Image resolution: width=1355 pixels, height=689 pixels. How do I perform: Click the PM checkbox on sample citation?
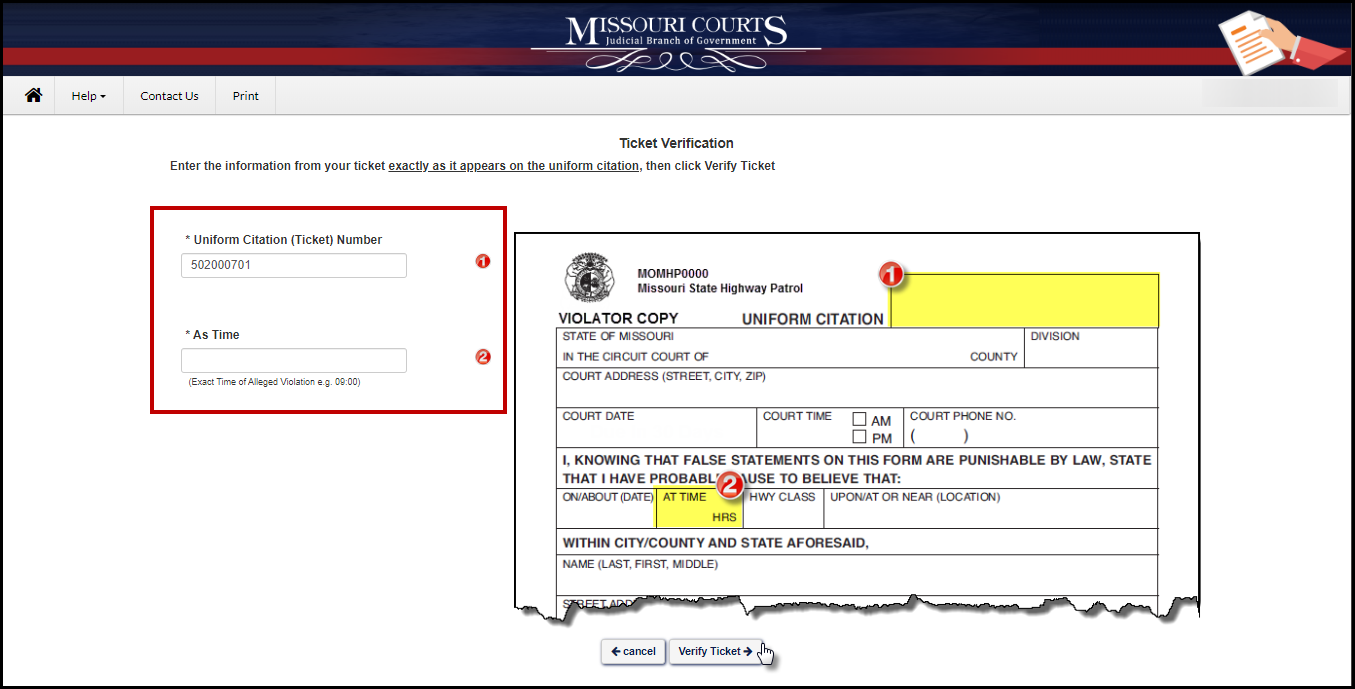click(859, 437)
